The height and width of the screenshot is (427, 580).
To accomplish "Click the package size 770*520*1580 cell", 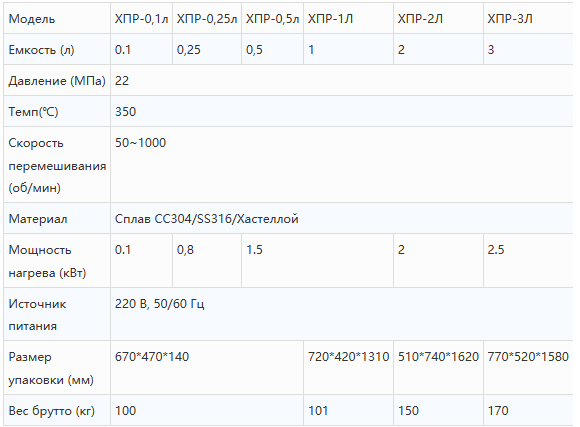I will (x=528, y=368).
